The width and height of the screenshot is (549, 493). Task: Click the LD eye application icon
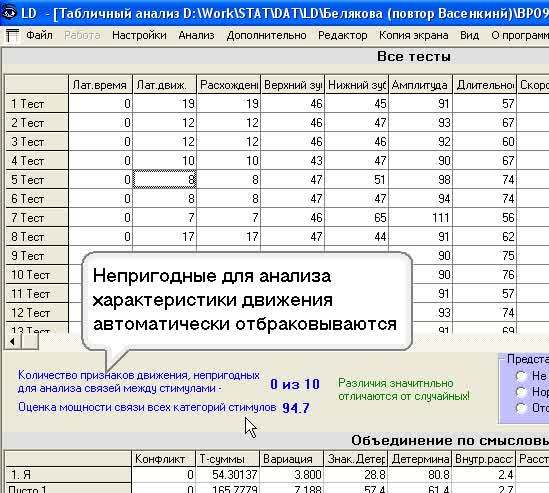pos(8,13)
